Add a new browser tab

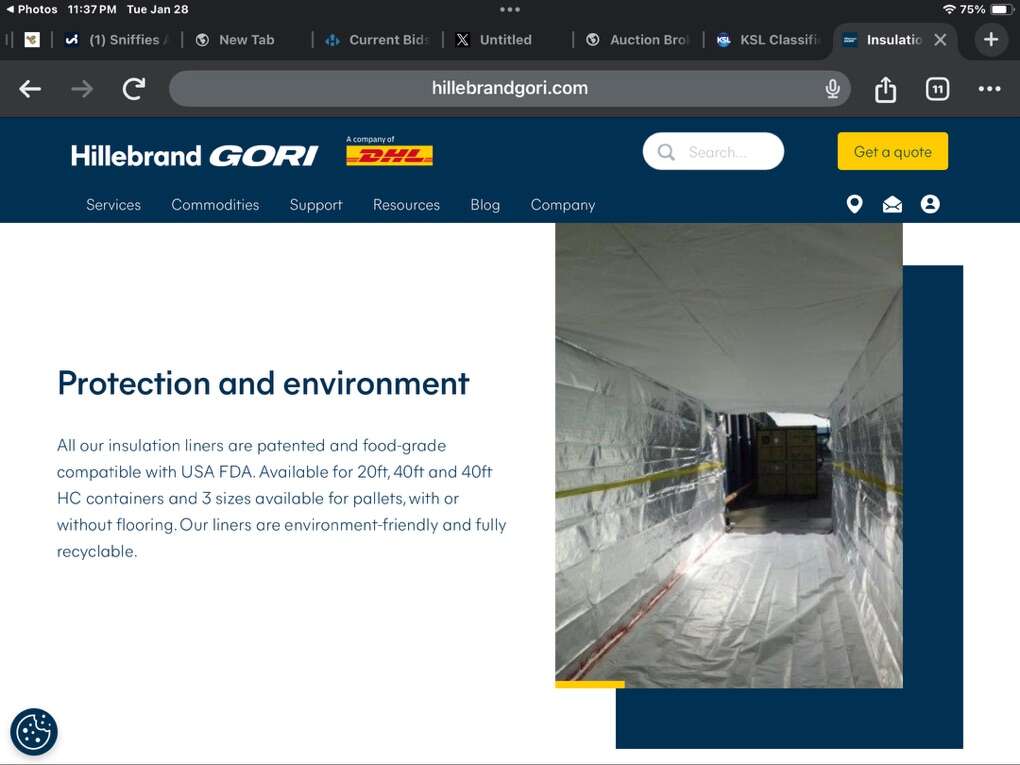990,40
